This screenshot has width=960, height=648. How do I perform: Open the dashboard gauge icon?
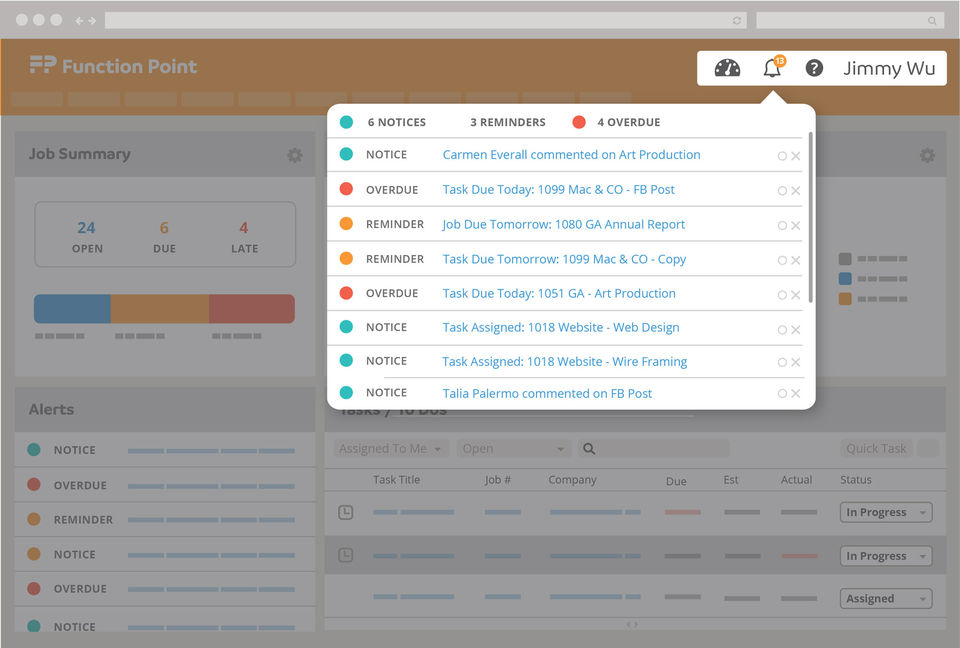tap(727, 68)
